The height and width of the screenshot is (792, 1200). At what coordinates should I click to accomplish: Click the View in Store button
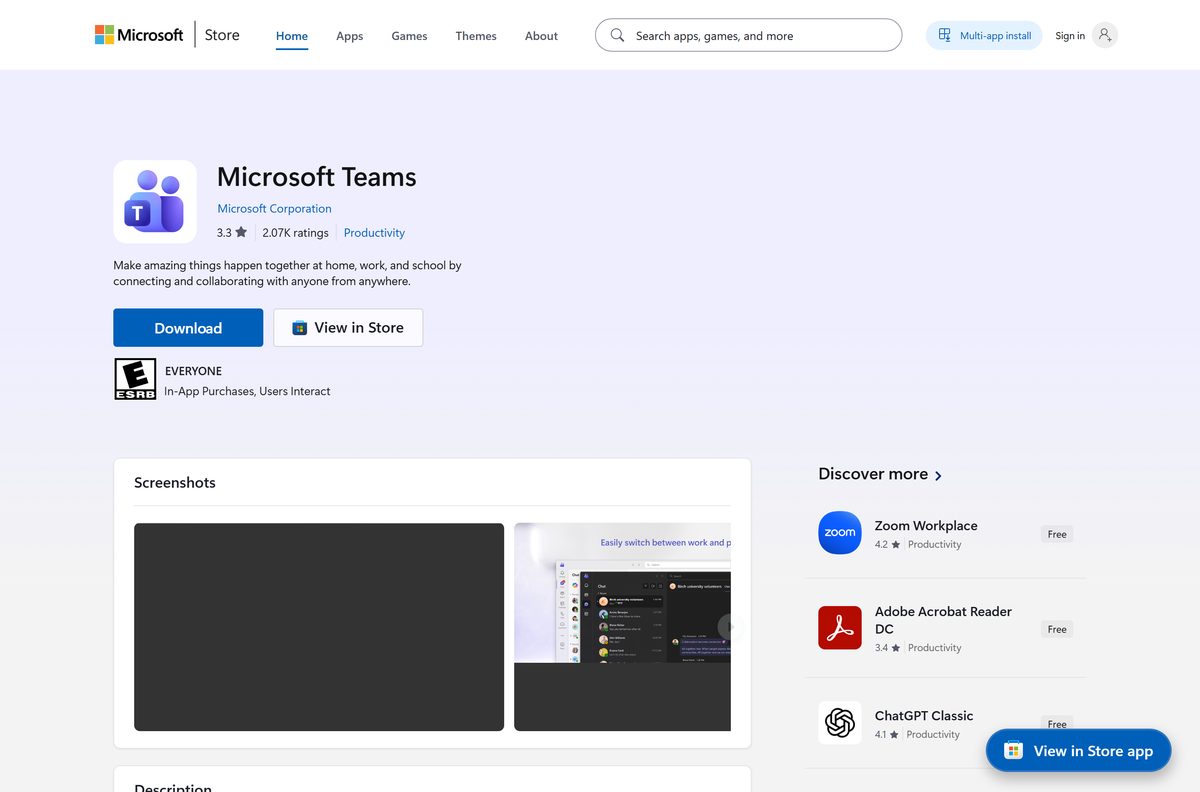click(348, 328)
